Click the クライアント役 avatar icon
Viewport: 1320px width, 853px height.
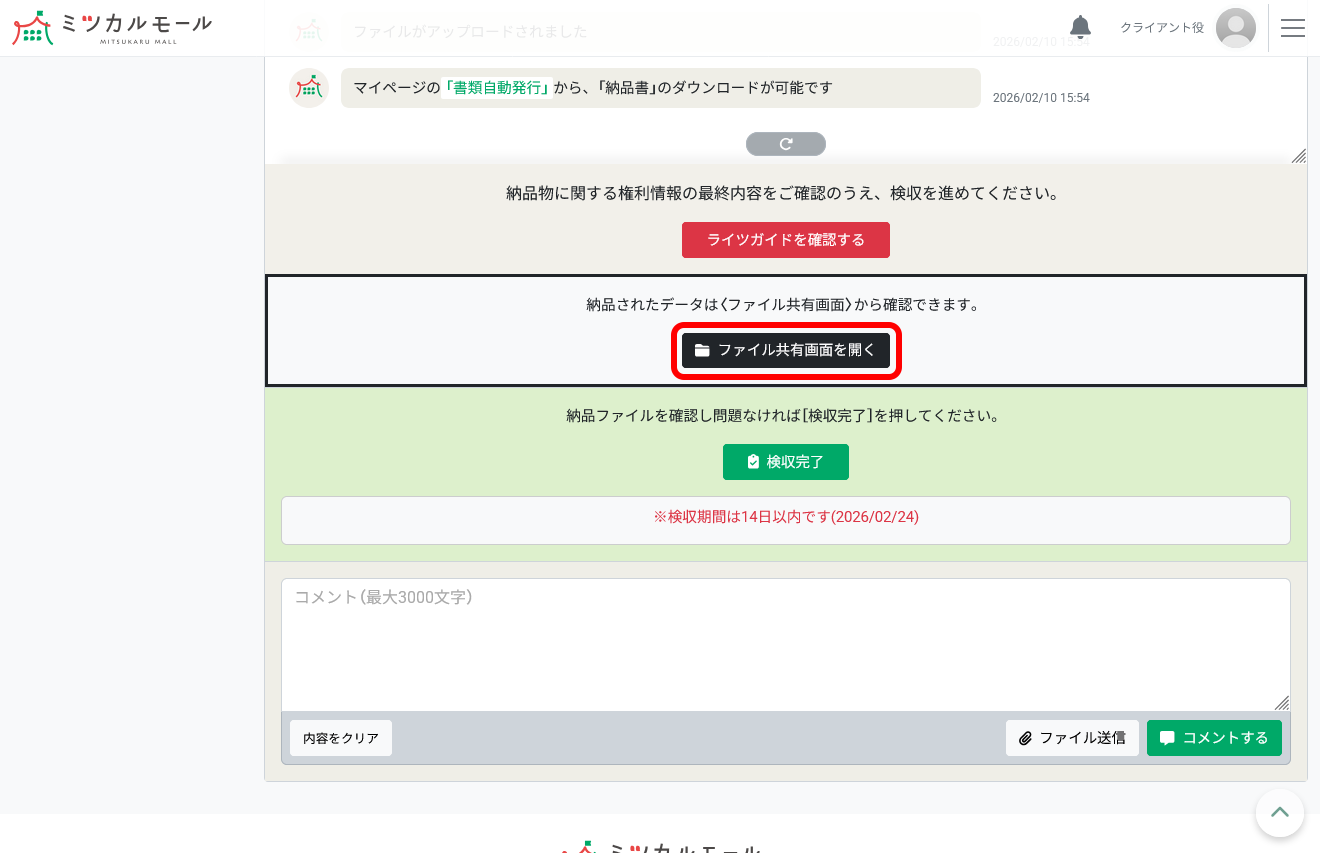point(1236,28)
